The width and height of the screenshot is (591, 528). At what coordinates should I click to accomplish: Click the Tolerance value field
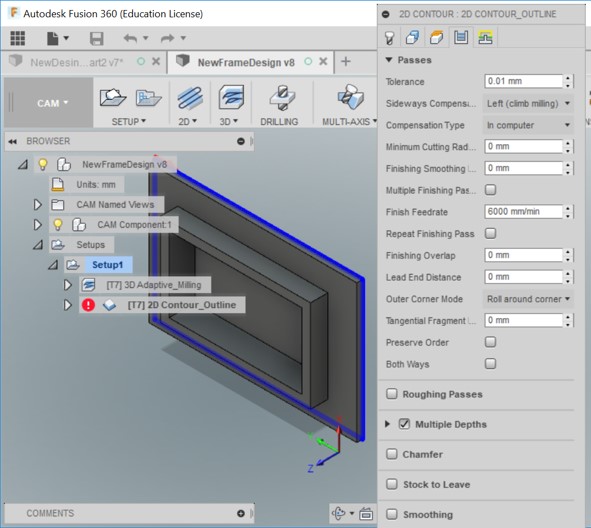point(524,81)
